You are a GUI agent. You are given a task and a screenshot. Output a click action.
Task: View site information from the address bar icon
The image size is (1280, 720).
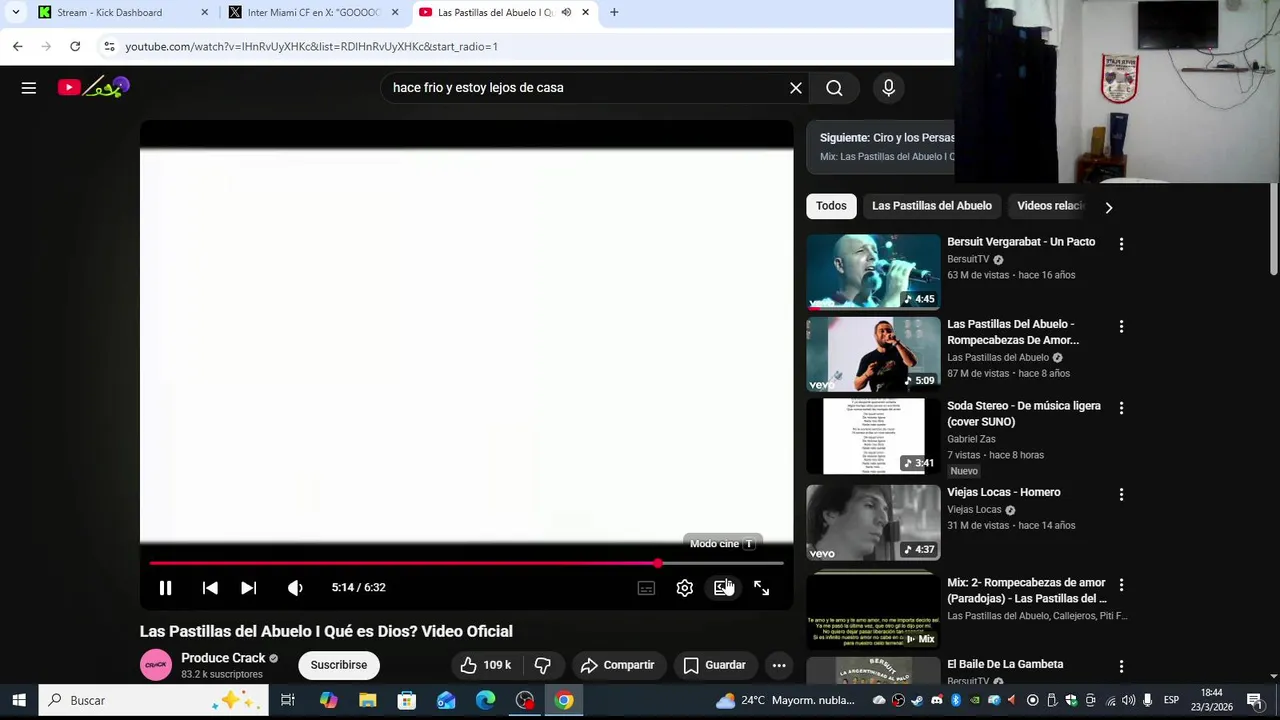click(110, 46)
